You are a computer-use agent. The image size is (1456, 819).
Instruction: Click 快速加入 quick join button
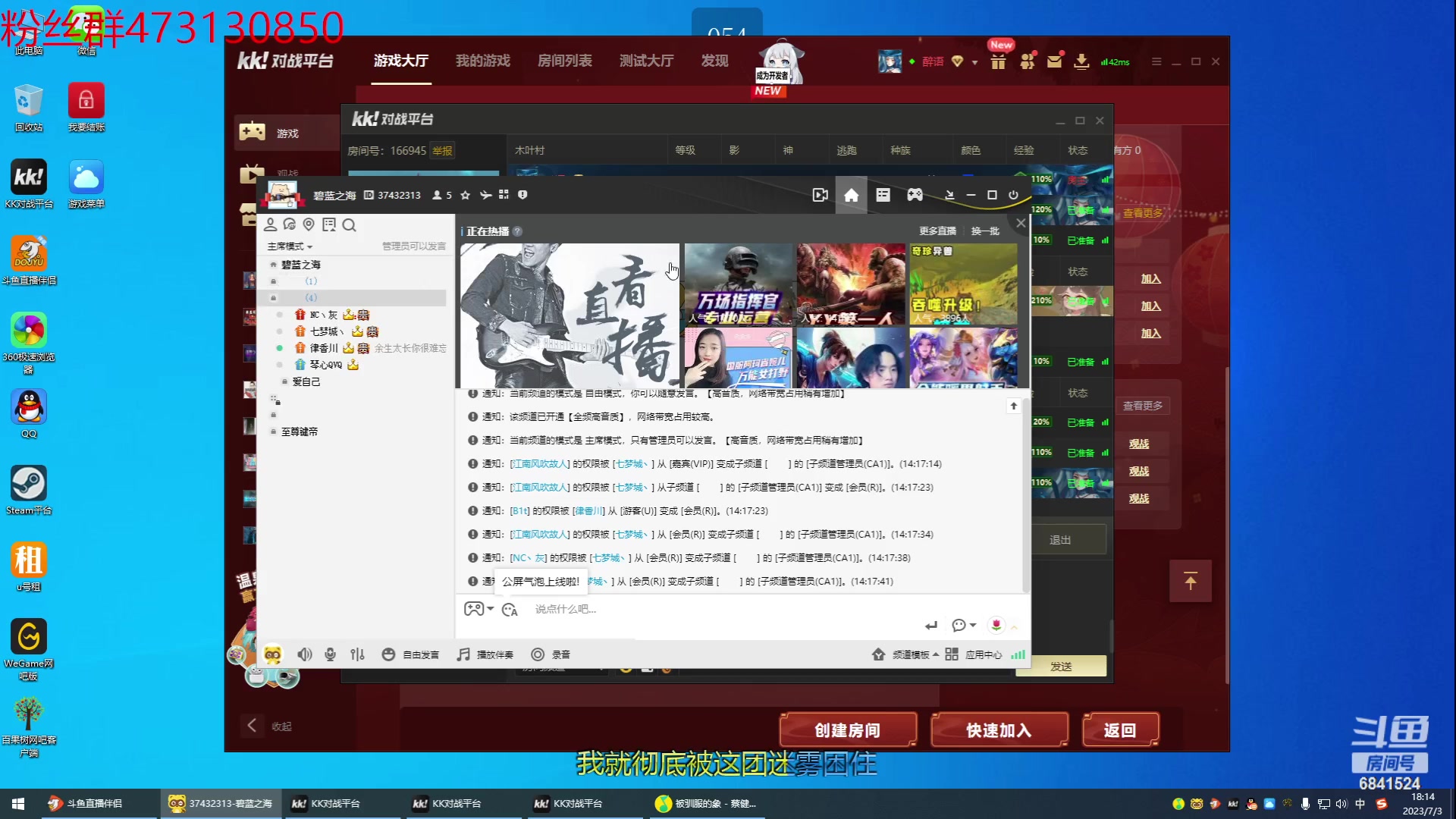coord(999,730)
